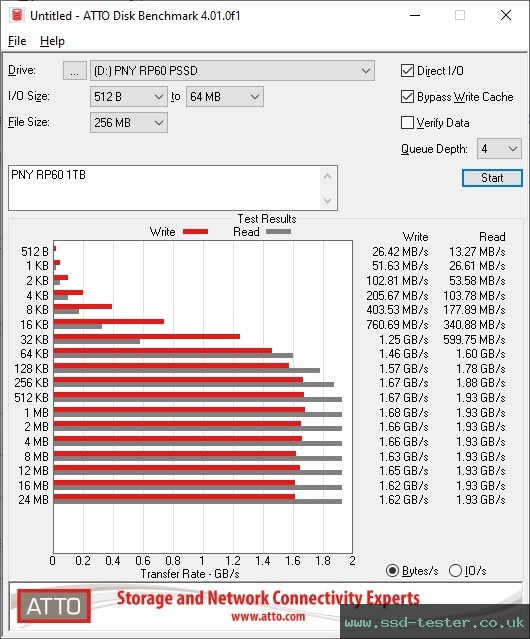Open the File menu
Screen dimensions: 530x639
pos(17,41)
